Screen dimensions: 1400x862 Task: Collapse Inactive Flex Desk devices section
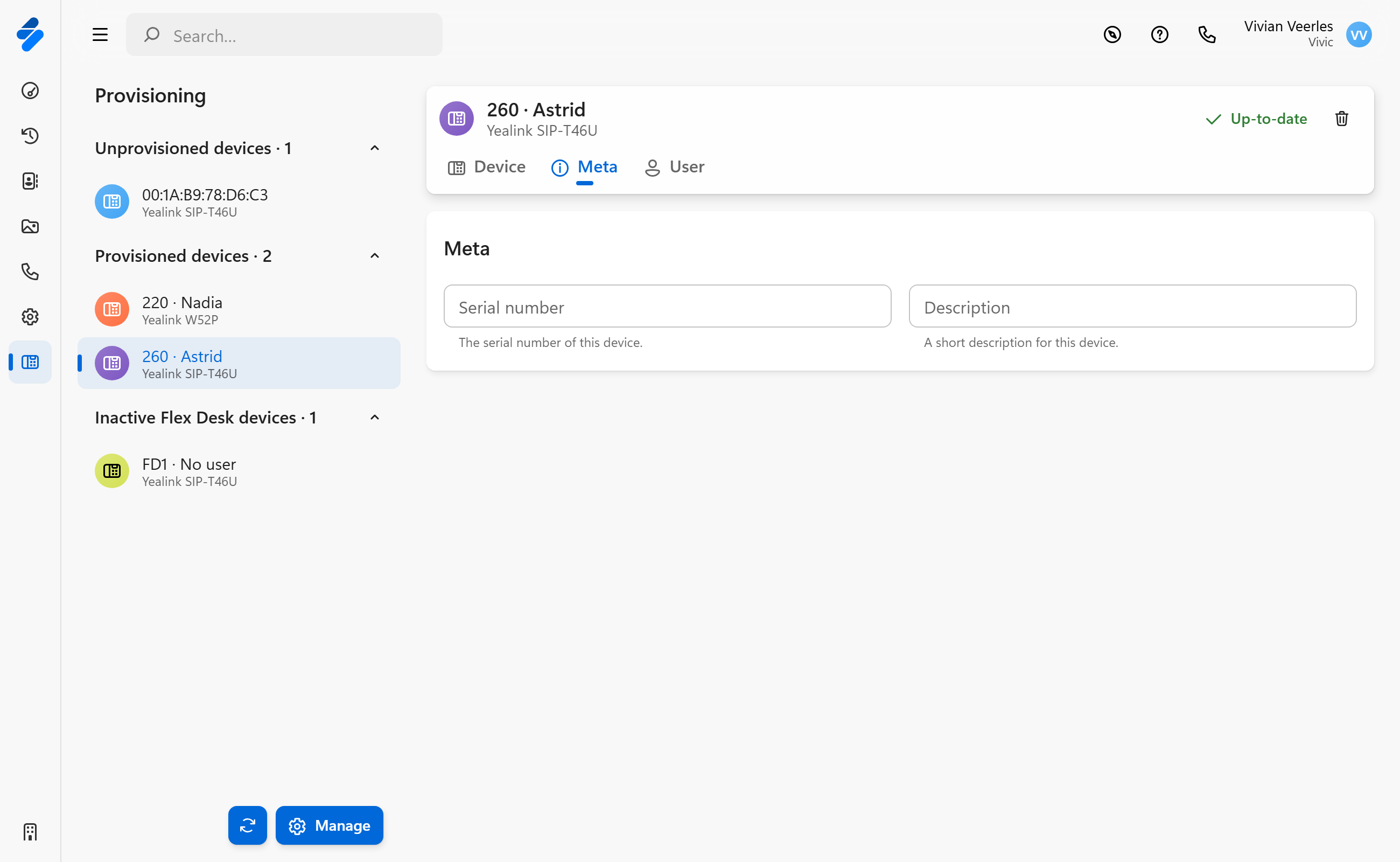[374, 418]
